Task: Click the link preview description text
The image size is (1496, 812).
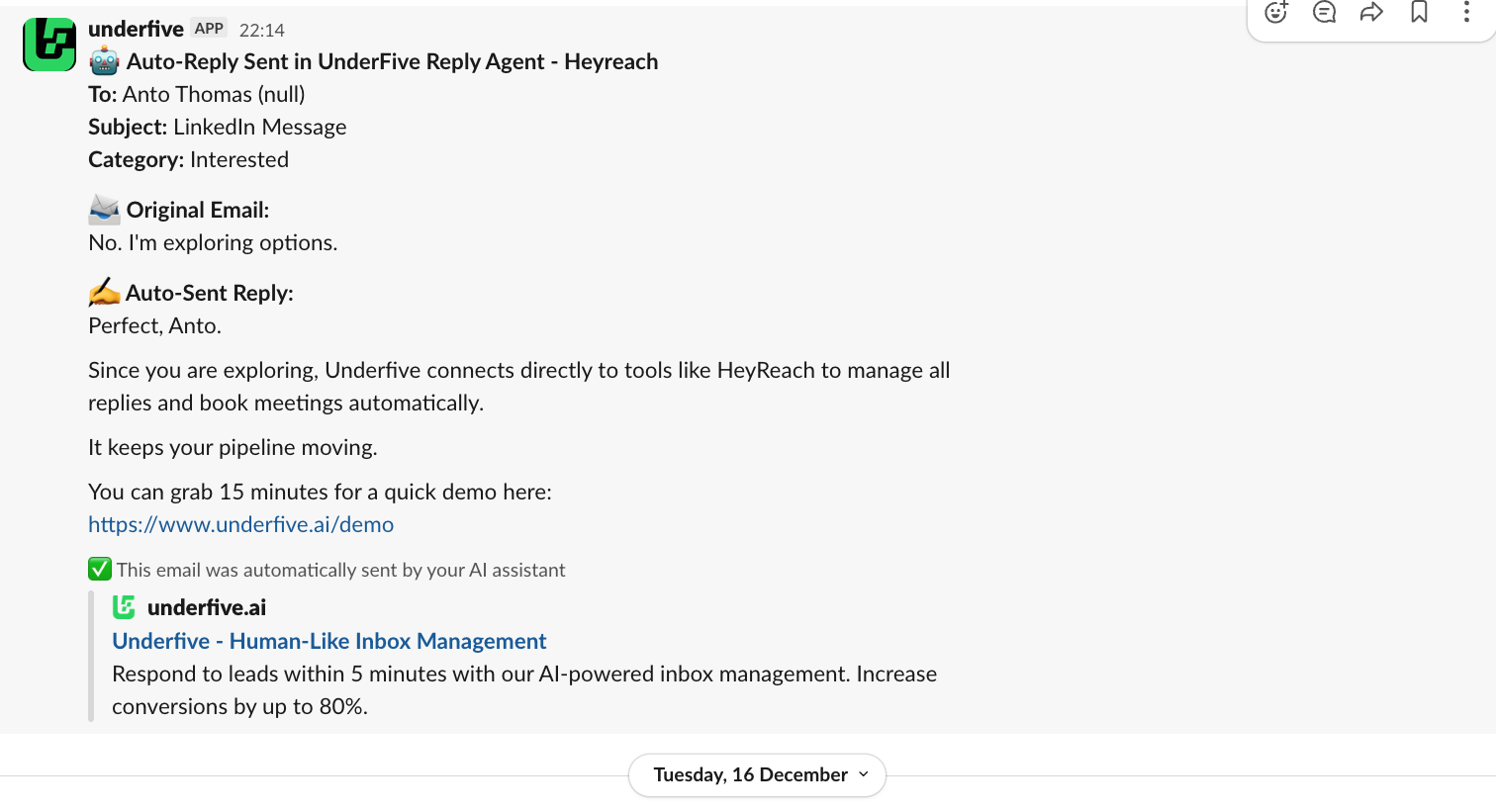Action: (524, 689)
